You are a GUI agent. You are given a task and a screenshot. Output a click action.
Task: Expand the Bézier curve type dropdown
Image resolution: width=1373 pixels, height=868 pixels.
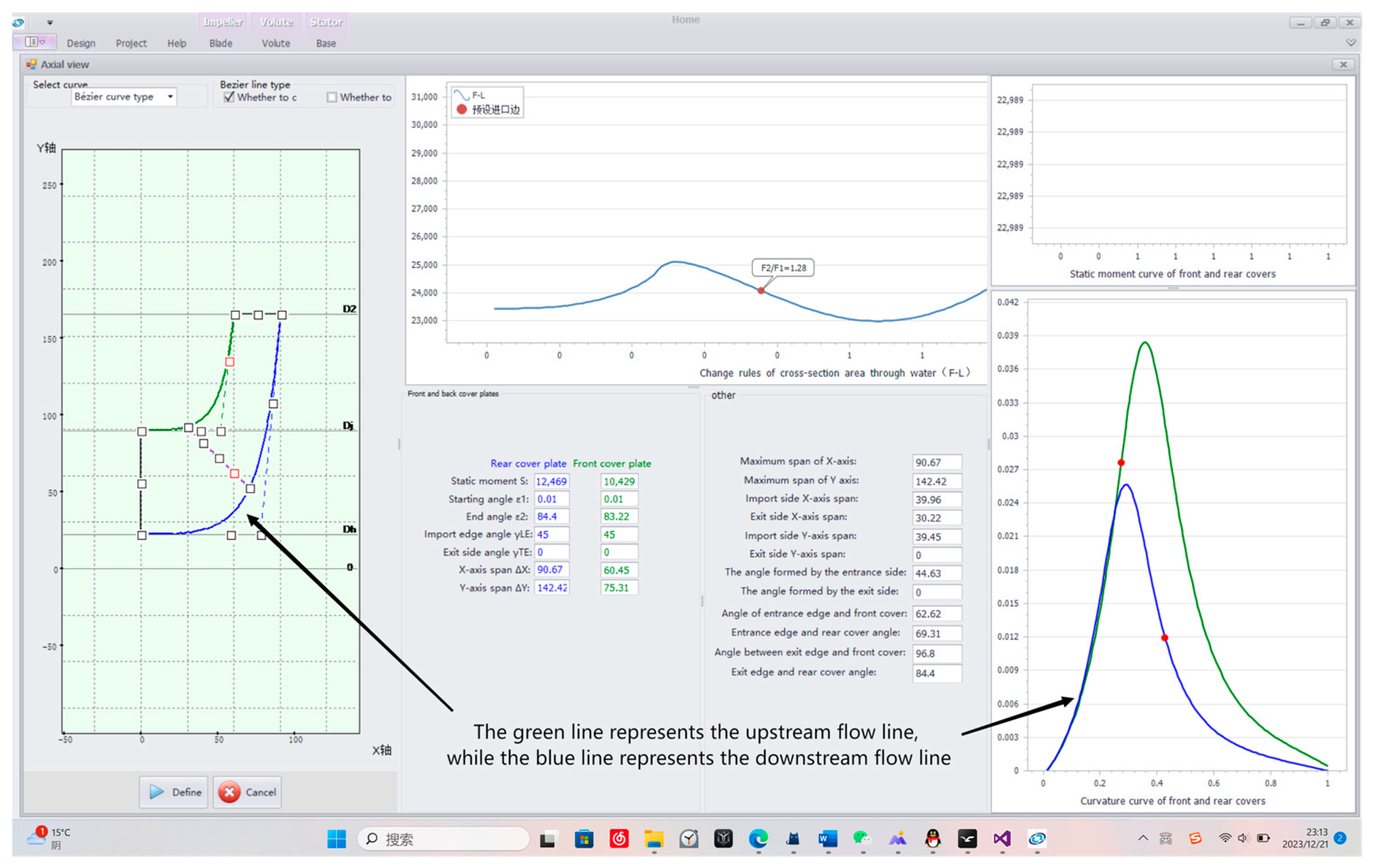click(170, 97)
